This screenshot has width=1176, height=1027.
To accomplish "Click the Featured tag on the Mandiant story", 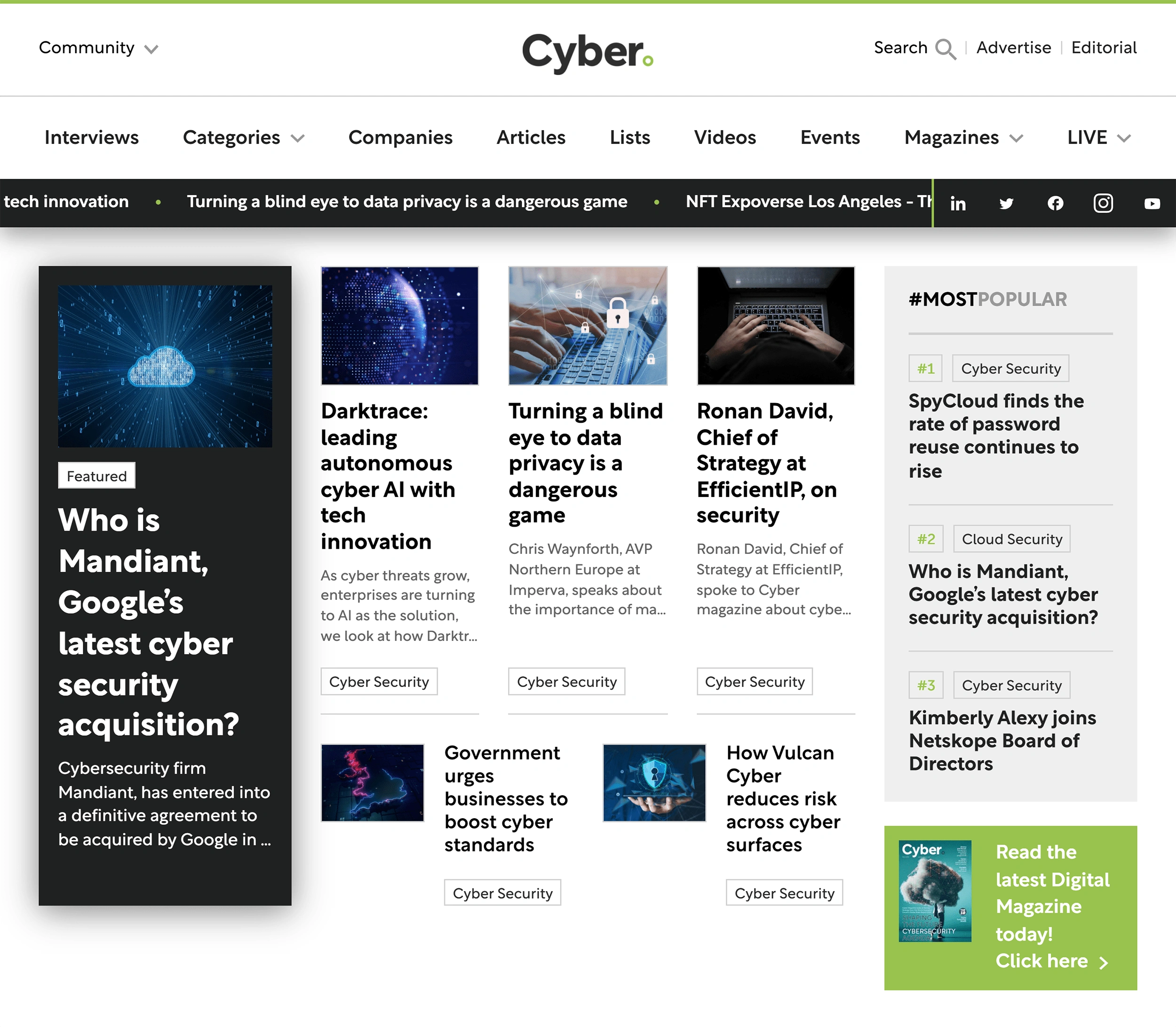I will tap(96, 476).
